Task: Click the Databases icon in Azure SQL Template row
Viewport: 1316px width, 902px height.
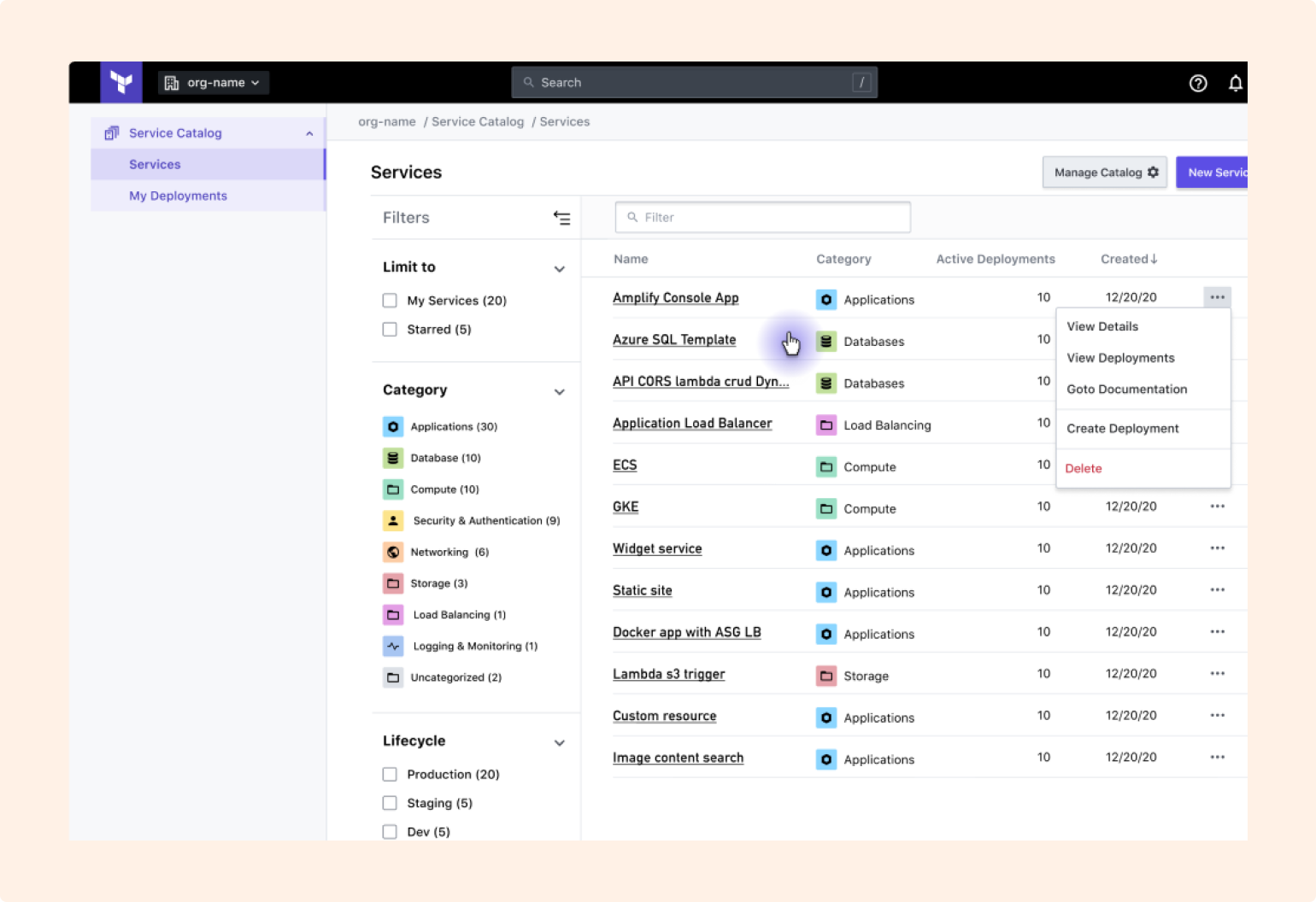Action: (826, 342)
